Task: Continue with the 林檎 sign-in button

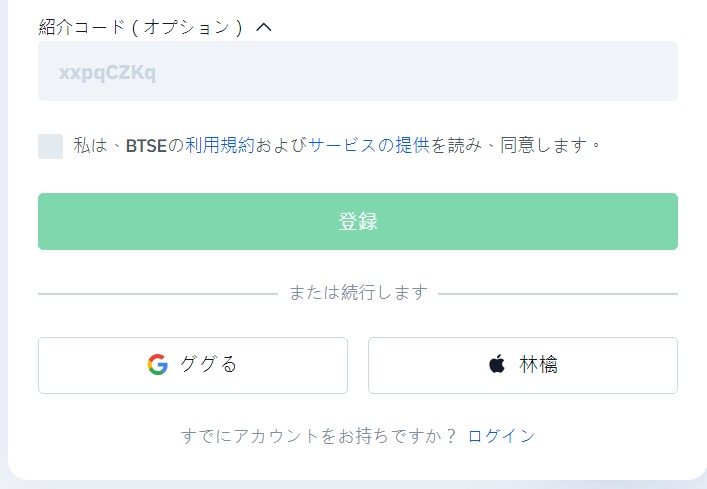Action: [523, 365]
